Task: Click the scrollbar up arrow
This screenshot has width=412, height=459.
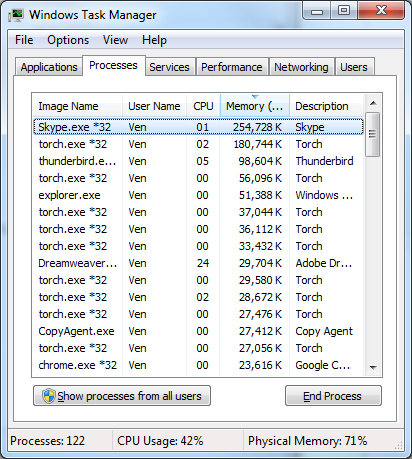Action: (x=373, y=103)
